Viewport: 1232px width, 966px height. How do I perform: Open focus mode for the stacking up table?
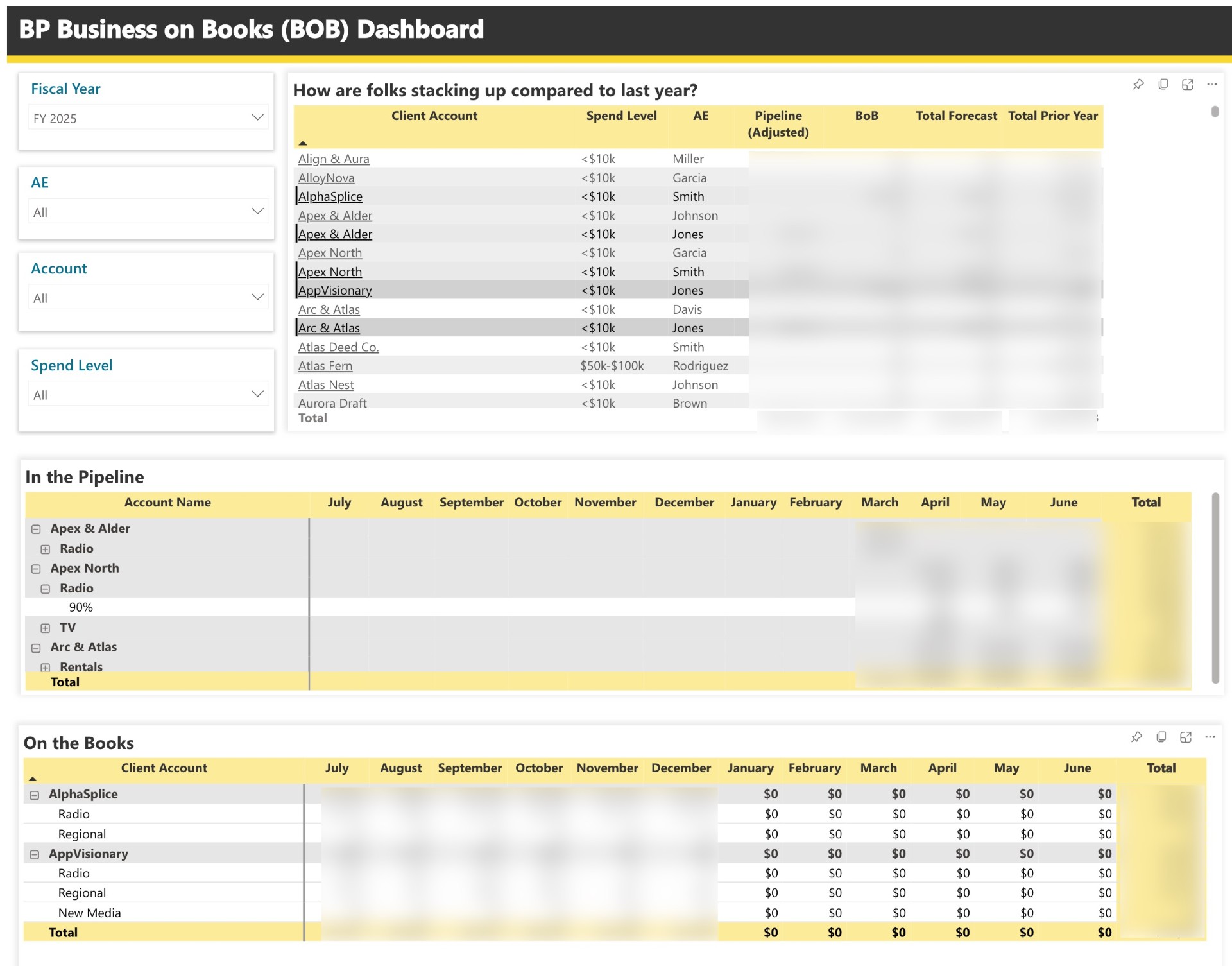(x=1188, y=84)
